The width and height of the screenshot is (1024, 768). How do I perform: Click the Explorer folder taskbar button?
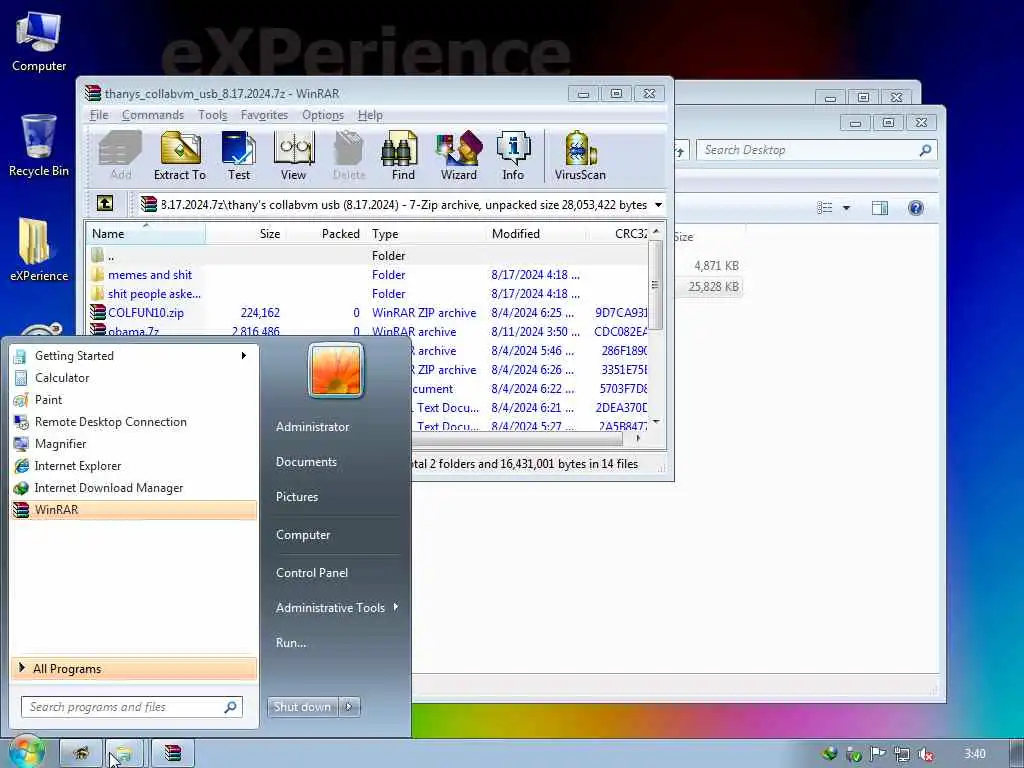pyautogui.click(x=124, y=753)
